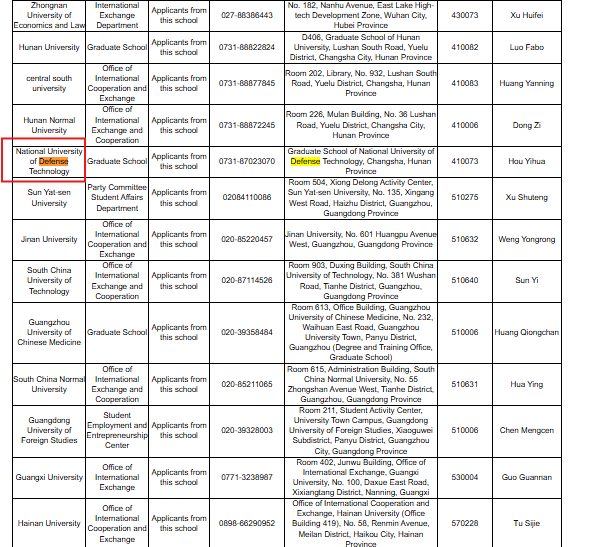Select phone number 0731-88872245

coord(247,125)
